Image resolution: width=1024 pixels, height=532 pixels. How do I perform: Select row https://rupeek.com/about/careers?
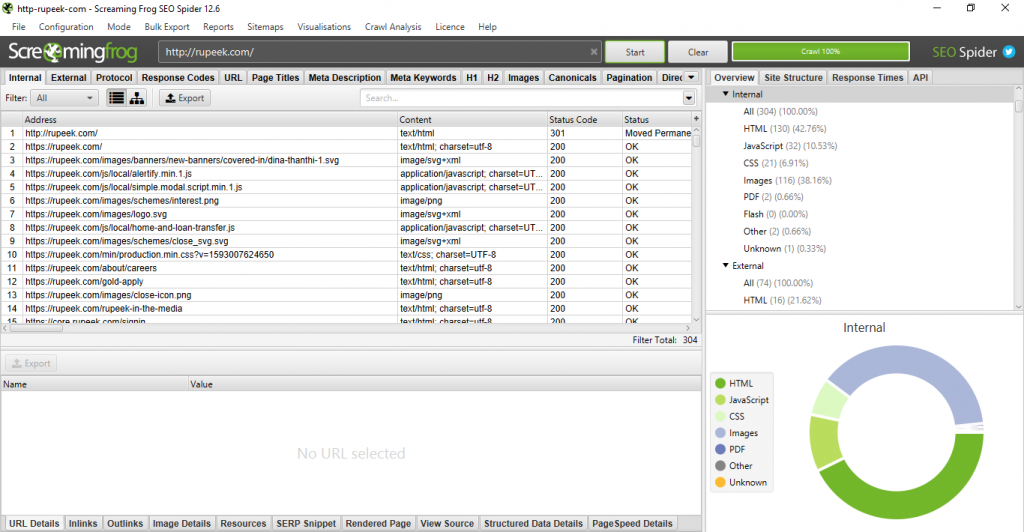(x=346, y=268)
